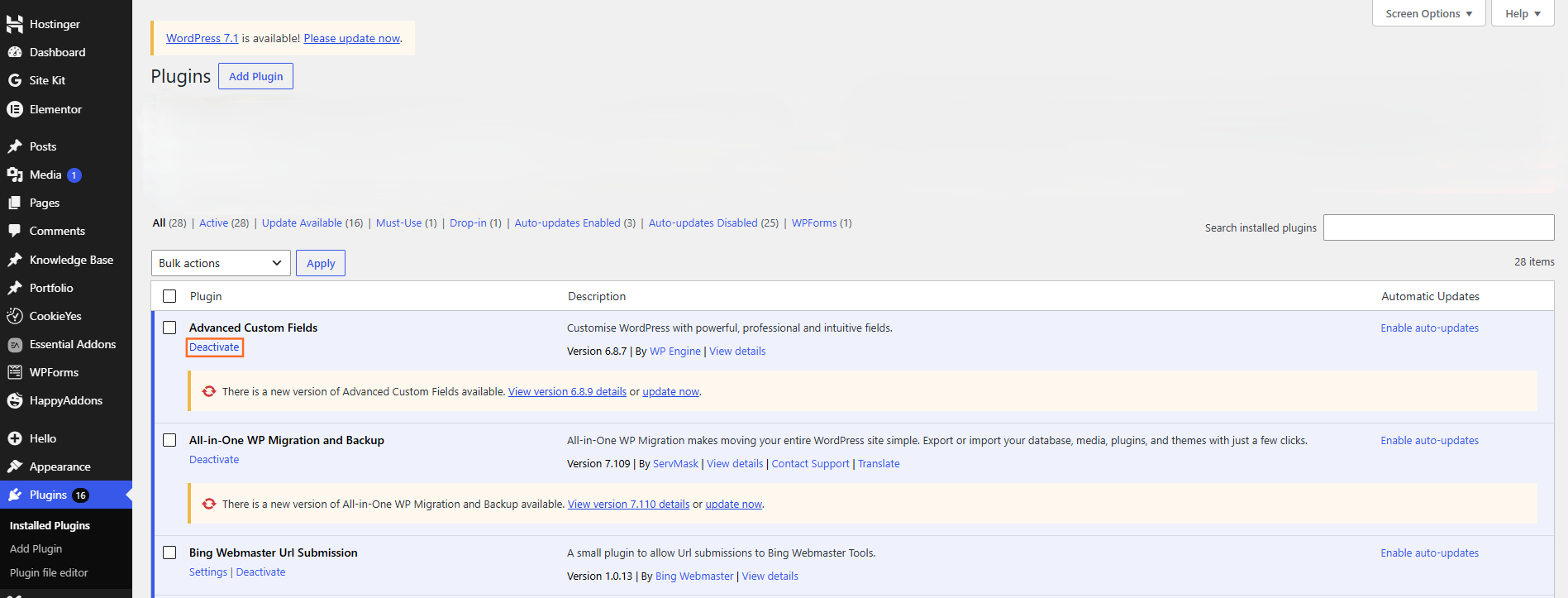The image size is (1568, 598).
Task: Open Installed Plugins submenu item
Action: coord(50,525)
